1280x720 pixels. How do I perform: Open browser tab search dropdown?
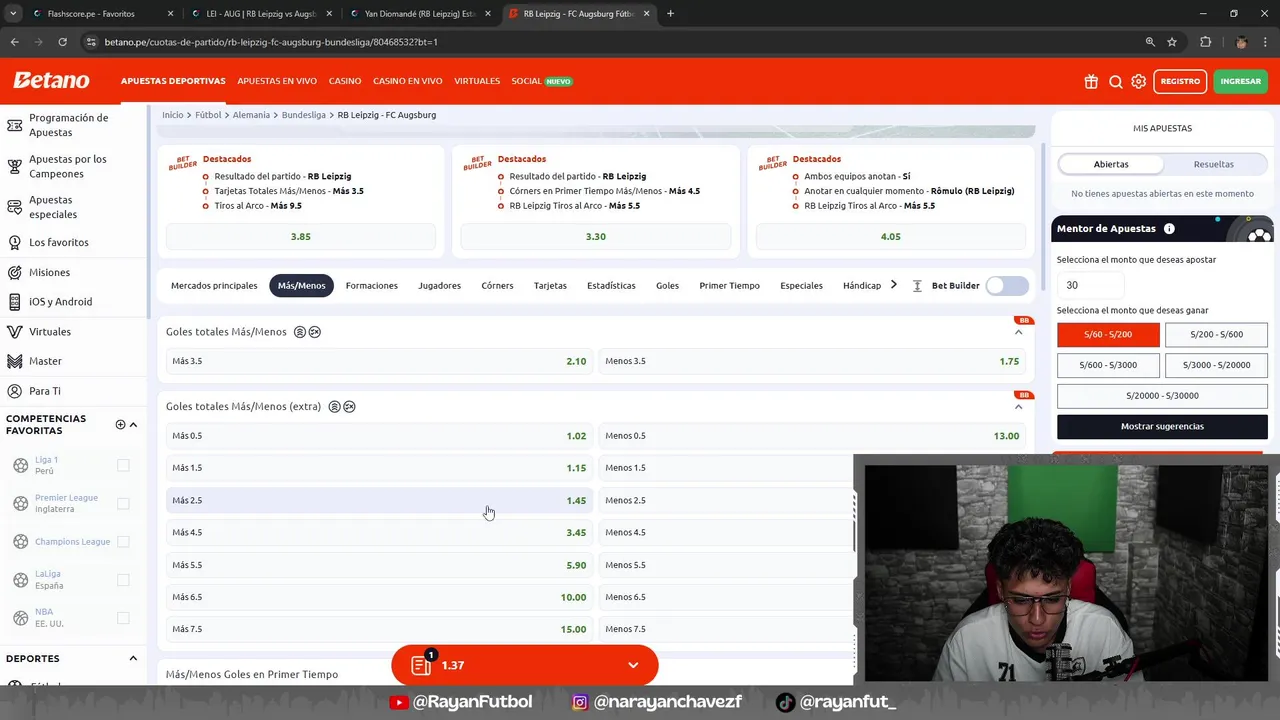[13, 14]
